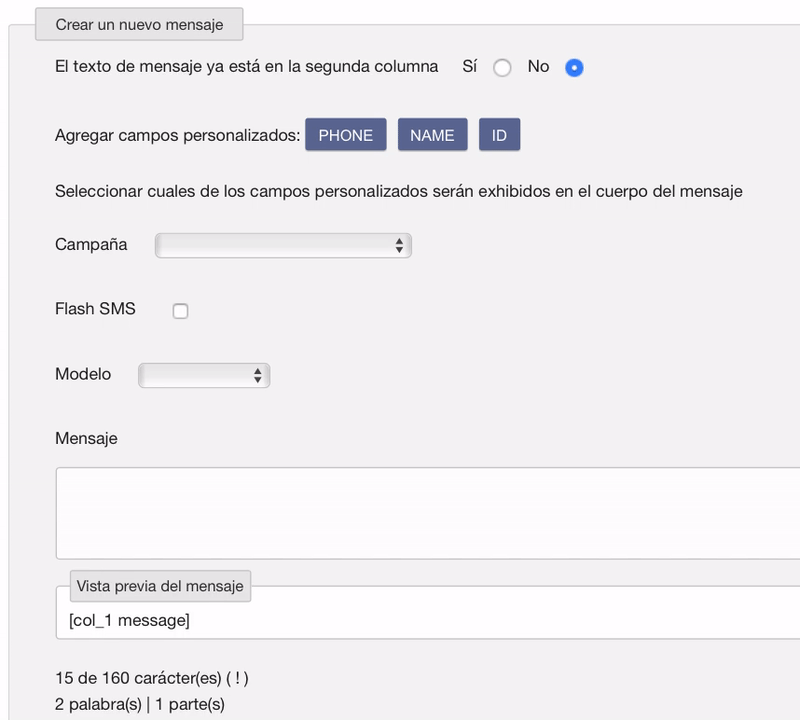This screenshot has height=720, width=800.
Task: Select the Sí radio button
Action: pos(502,67)
